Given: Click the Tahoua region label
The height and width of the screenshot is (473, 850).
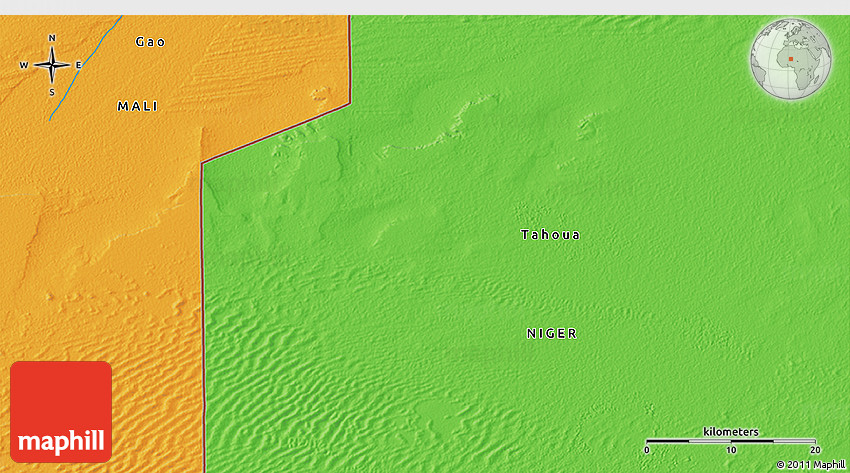Looking at the screenshot, I should (x=550, y=235).
